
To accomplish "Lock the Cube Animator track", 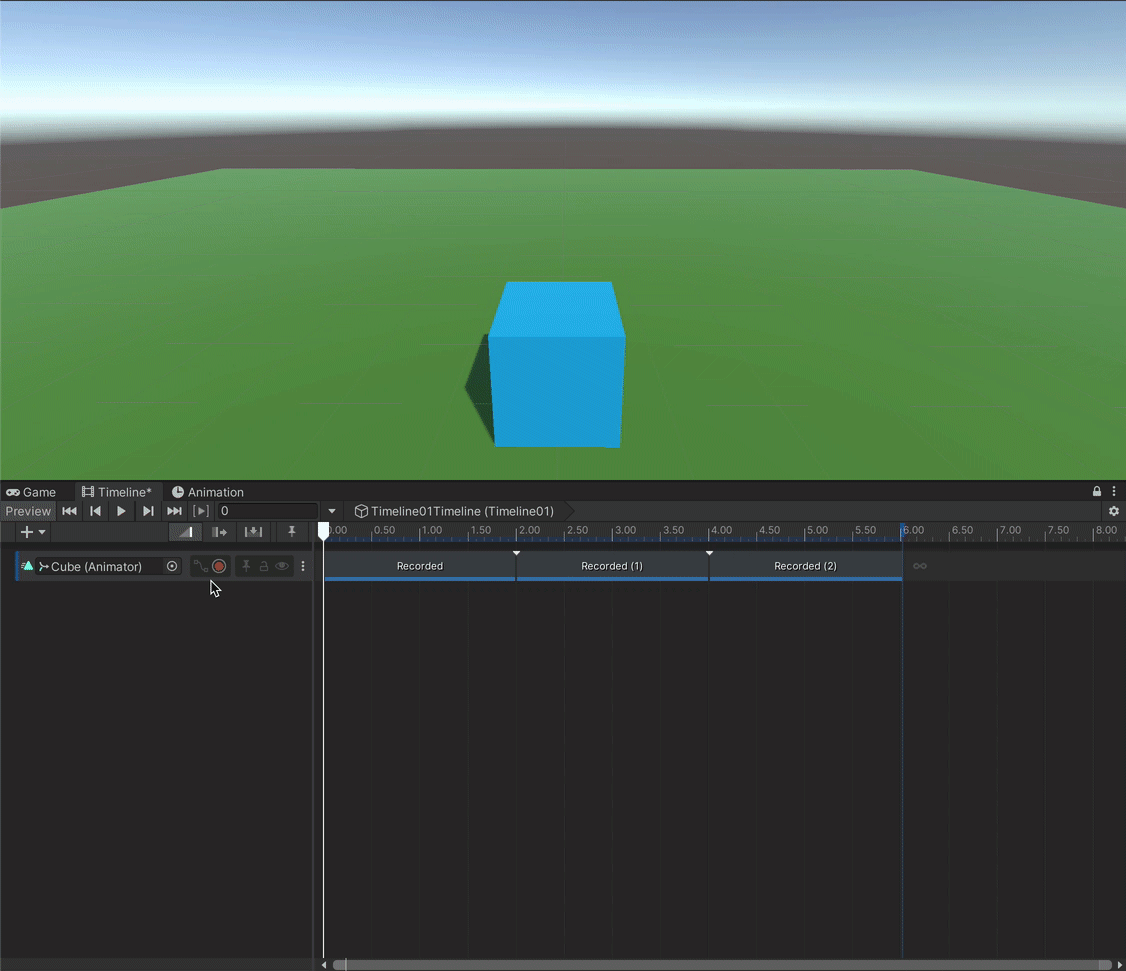I will [265, 566].
